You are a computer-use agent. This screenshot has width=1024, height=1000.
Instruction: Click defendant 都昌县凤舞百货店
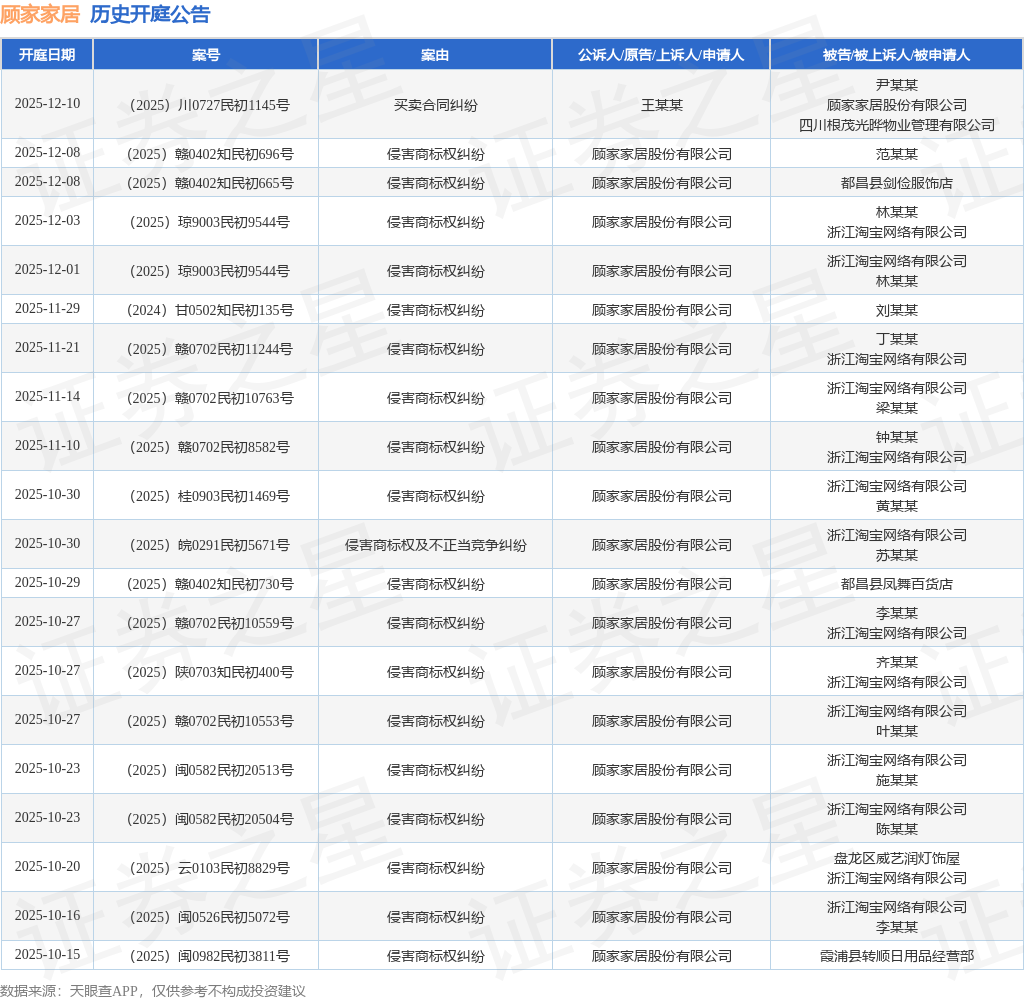(x=897, y=584)
